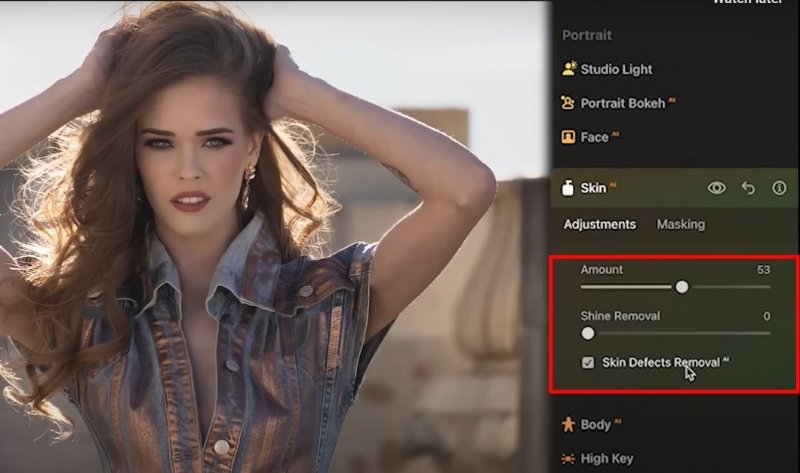This screenshot has height=473, width=800.
Task: Open the High Key tool
Action: pos(597,458)
